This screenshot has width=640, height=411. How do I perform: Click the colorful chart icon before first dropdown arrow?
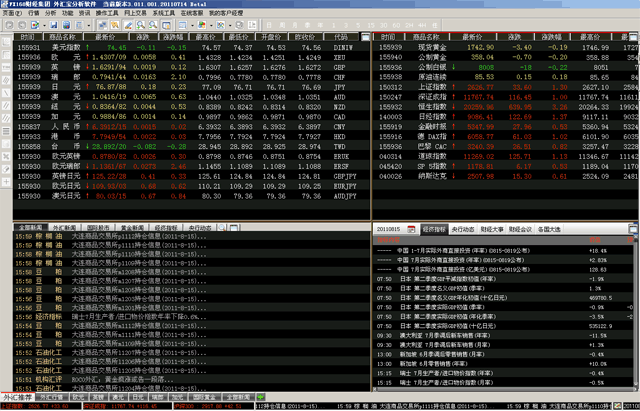click(35, 25)
